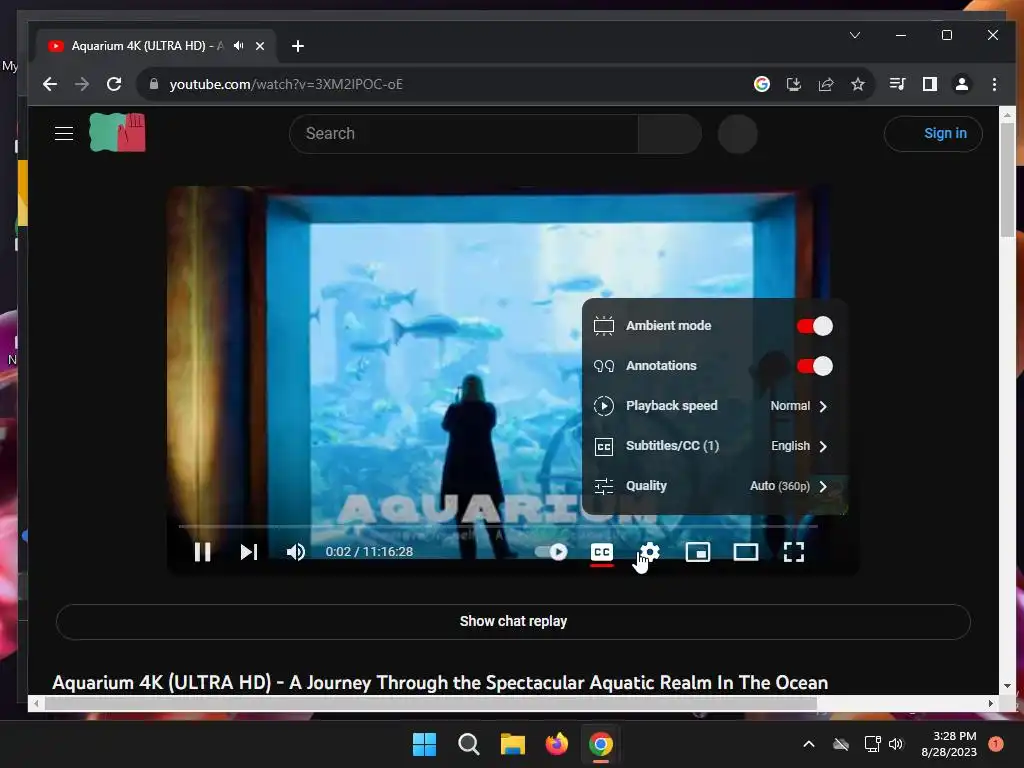
Task: Turn off closed captions CC button
Action: click(x=601, y=552)
